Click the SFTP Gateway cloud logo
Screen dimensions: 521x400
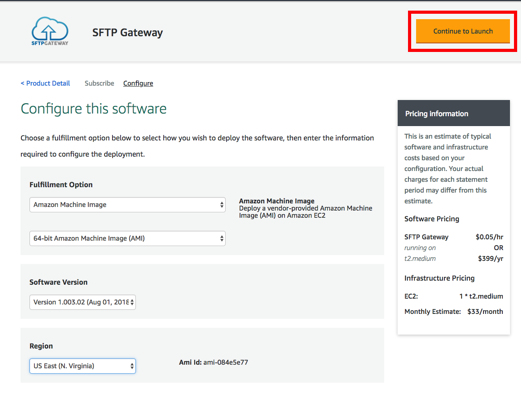[50, 31]
